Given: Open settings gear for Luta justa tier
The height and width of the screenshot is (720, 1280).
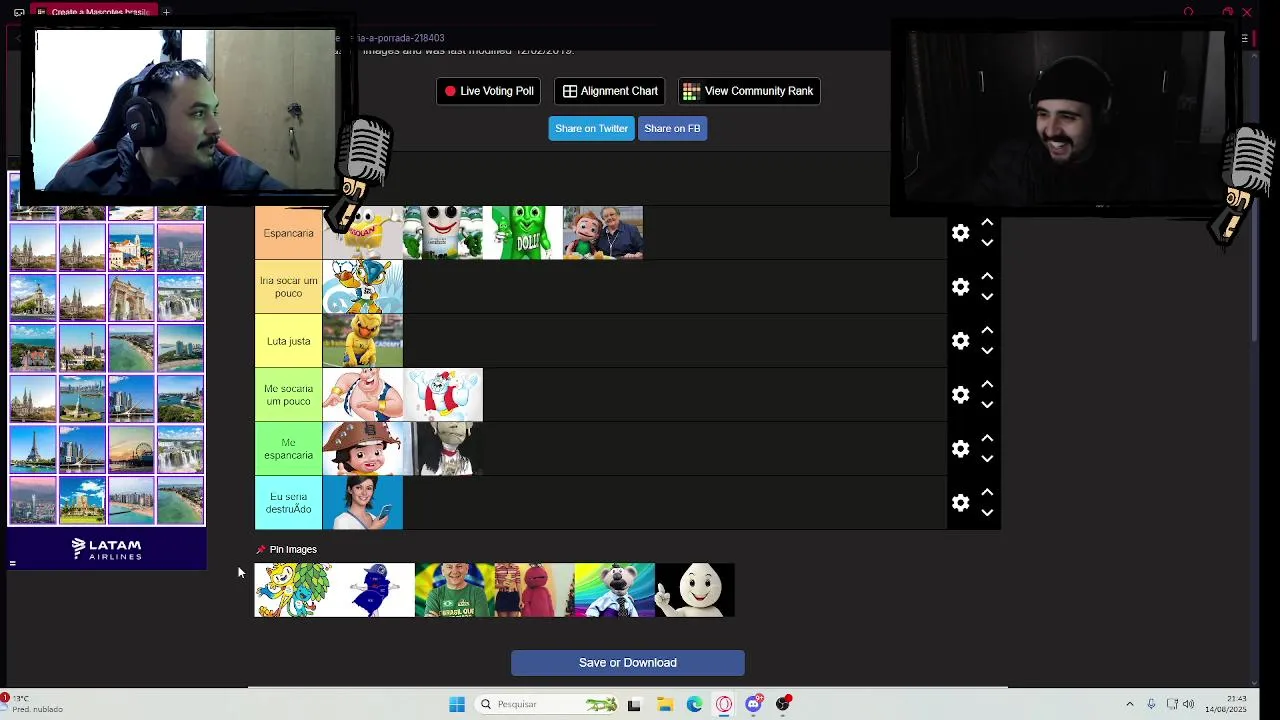Looking at the screenshot, I should [x=960, y=341].
